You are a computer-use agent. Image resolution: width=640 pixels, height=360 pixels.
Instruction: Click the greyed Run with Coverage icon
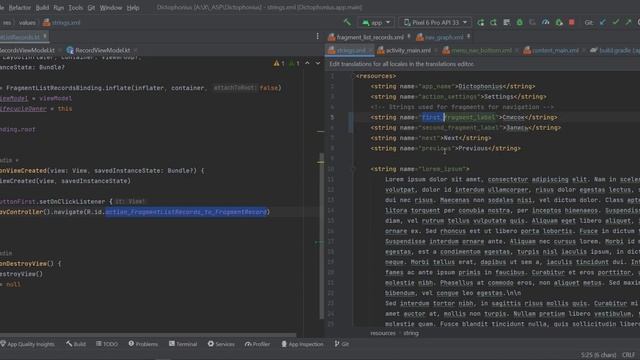coord(533,22)
